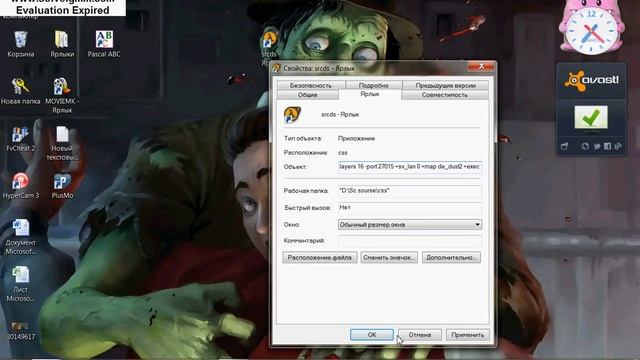Screen dimensions: 640x360
Task: Click the Комментарий input field
Action: click(410, 241)
